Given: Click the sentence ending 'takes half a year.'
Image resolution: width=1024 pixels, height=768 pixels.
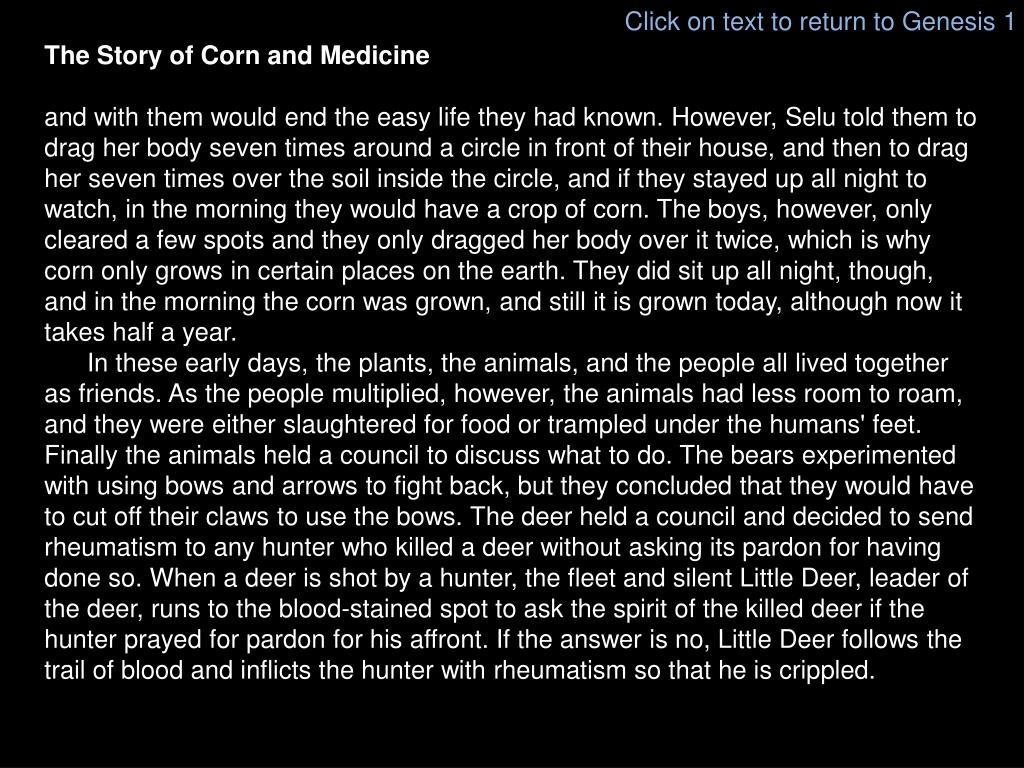Looking at the screenshot, I should pyautogui.click(x=140, y=333).
